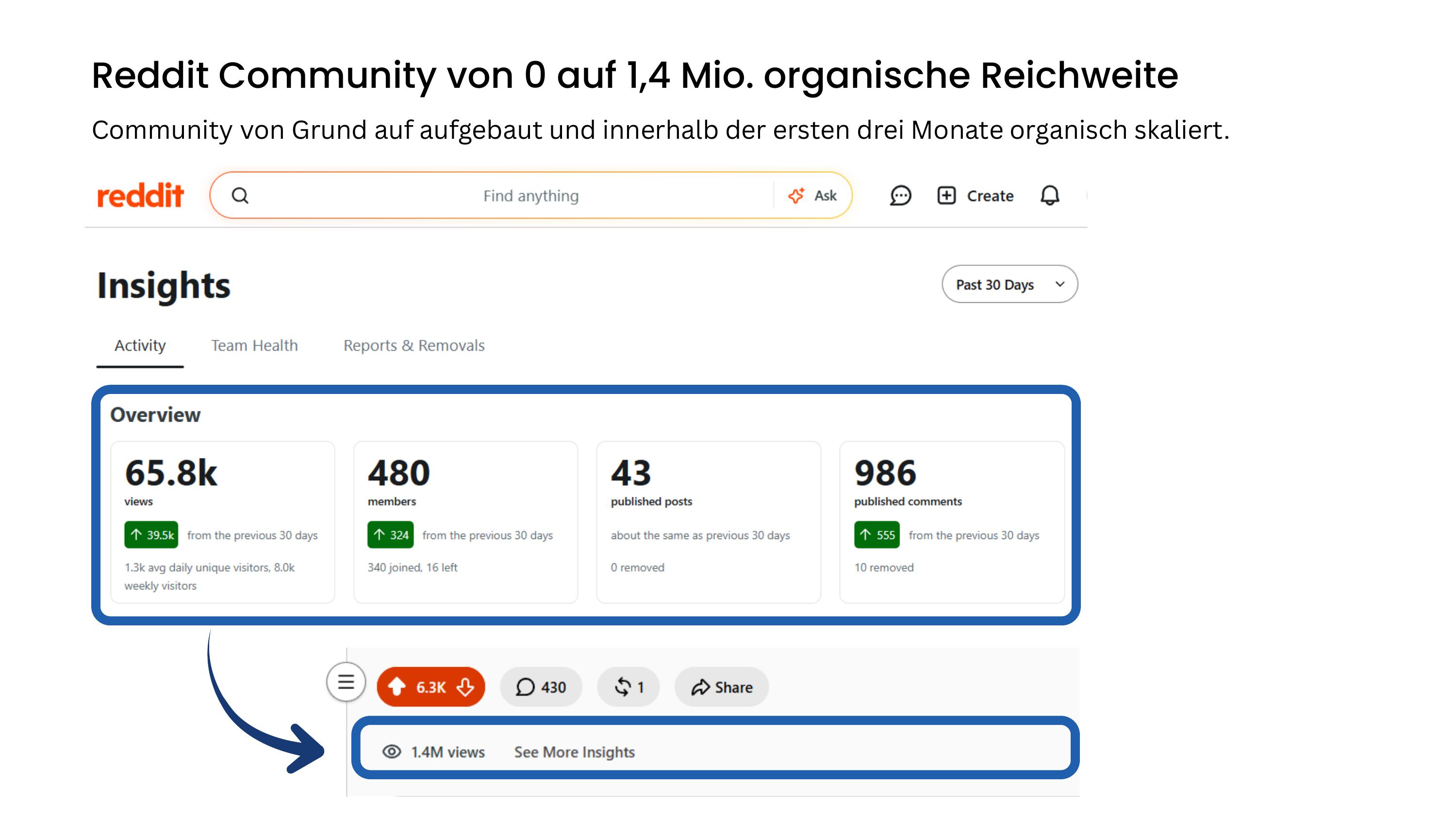Click the crosspost icon showing 1

click(629, 687)
